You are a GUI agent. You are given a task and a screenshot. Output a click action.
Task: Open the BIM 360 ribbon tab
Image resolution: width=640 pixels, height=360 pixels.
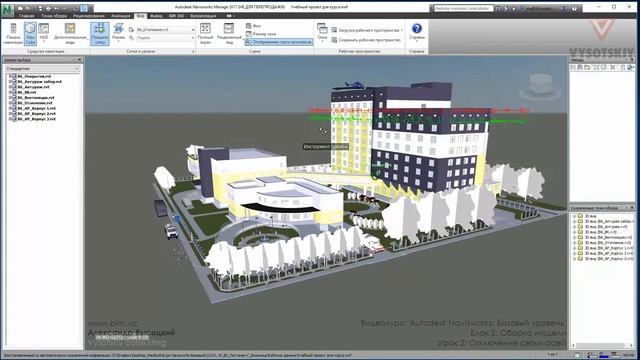click(x=176, y=16)
